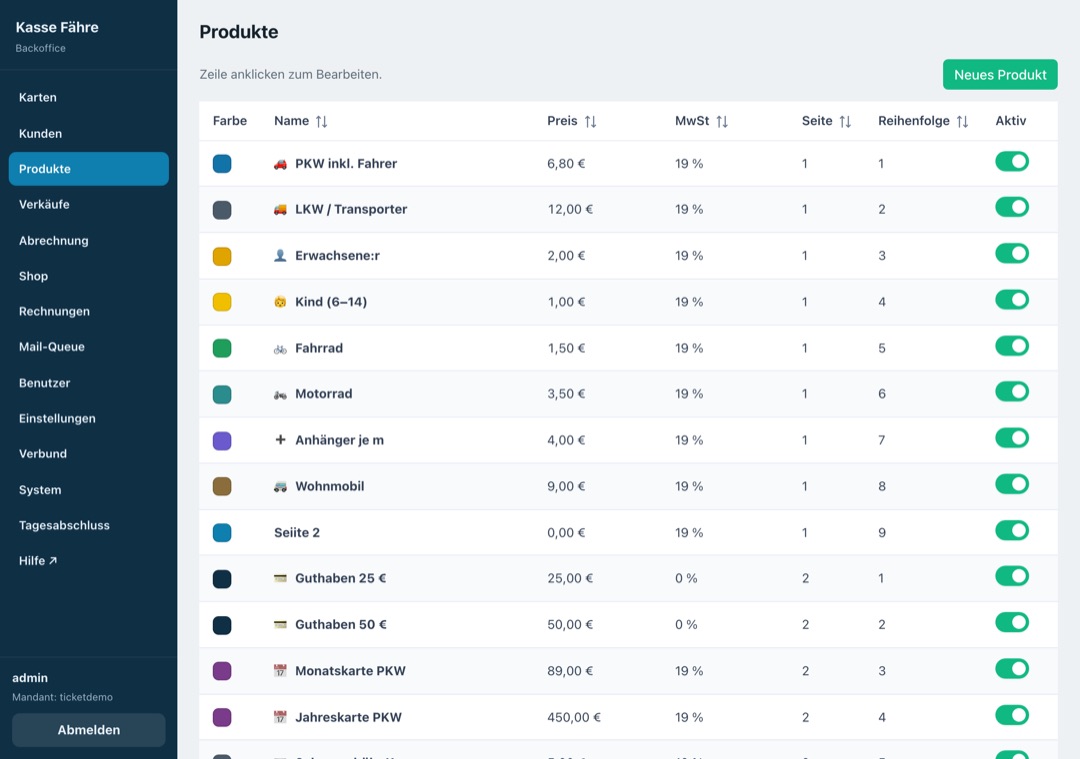1080x759 pixels.
Task: Click the yellow swatch for Kind (6–14)
Action: (x=222, y=302)
